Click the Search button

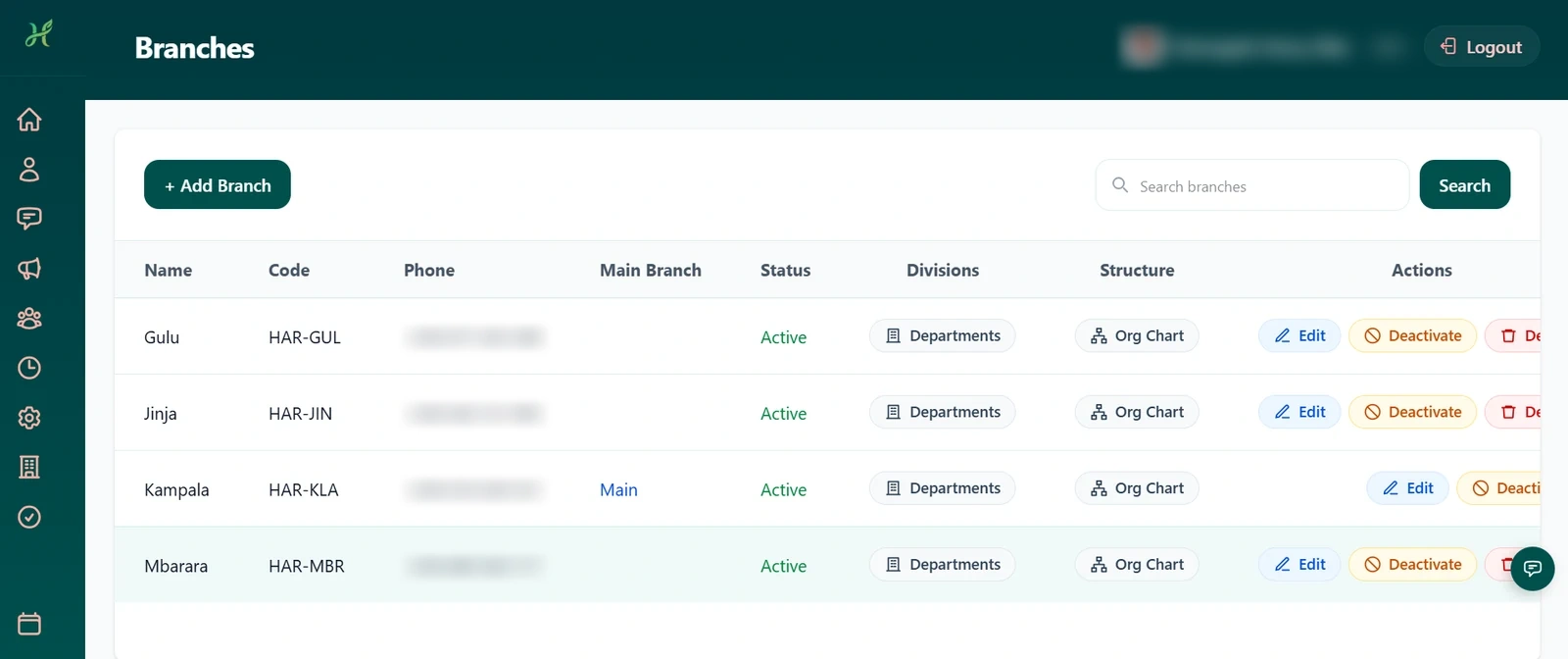click(x=1464, y=184)
